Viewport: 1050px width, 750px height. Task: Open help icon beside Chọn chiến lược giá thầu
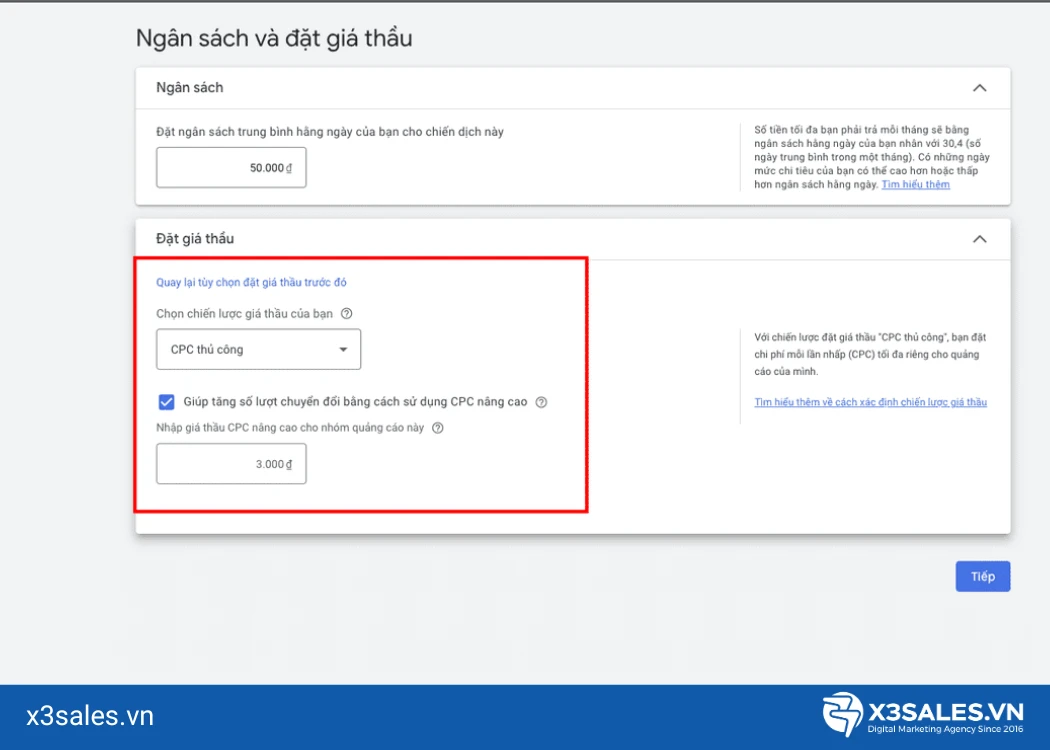click(346, 313)
